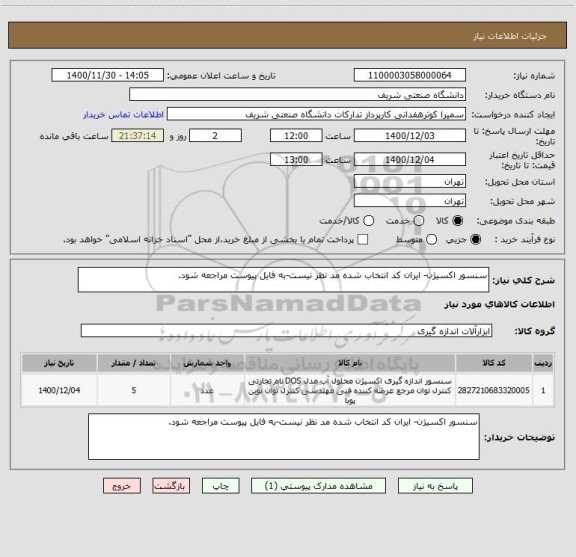The height and width of the screenshot is (557, 576).
Task: Click the خروج exit button
Action: tap(122, 486)
